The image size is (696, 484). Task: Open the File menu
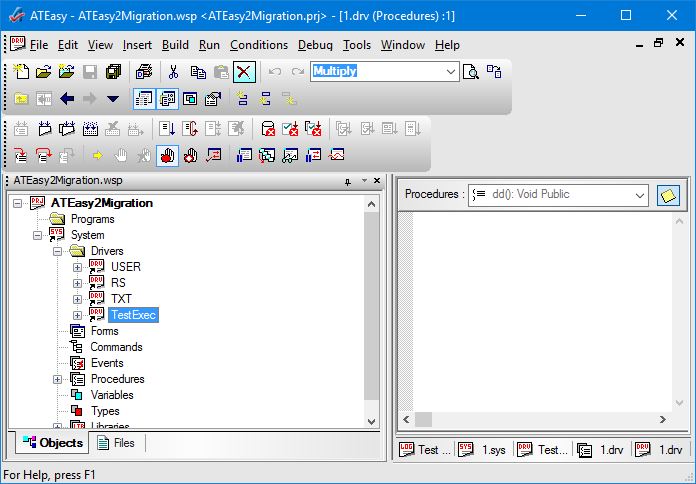click(39, 45)
